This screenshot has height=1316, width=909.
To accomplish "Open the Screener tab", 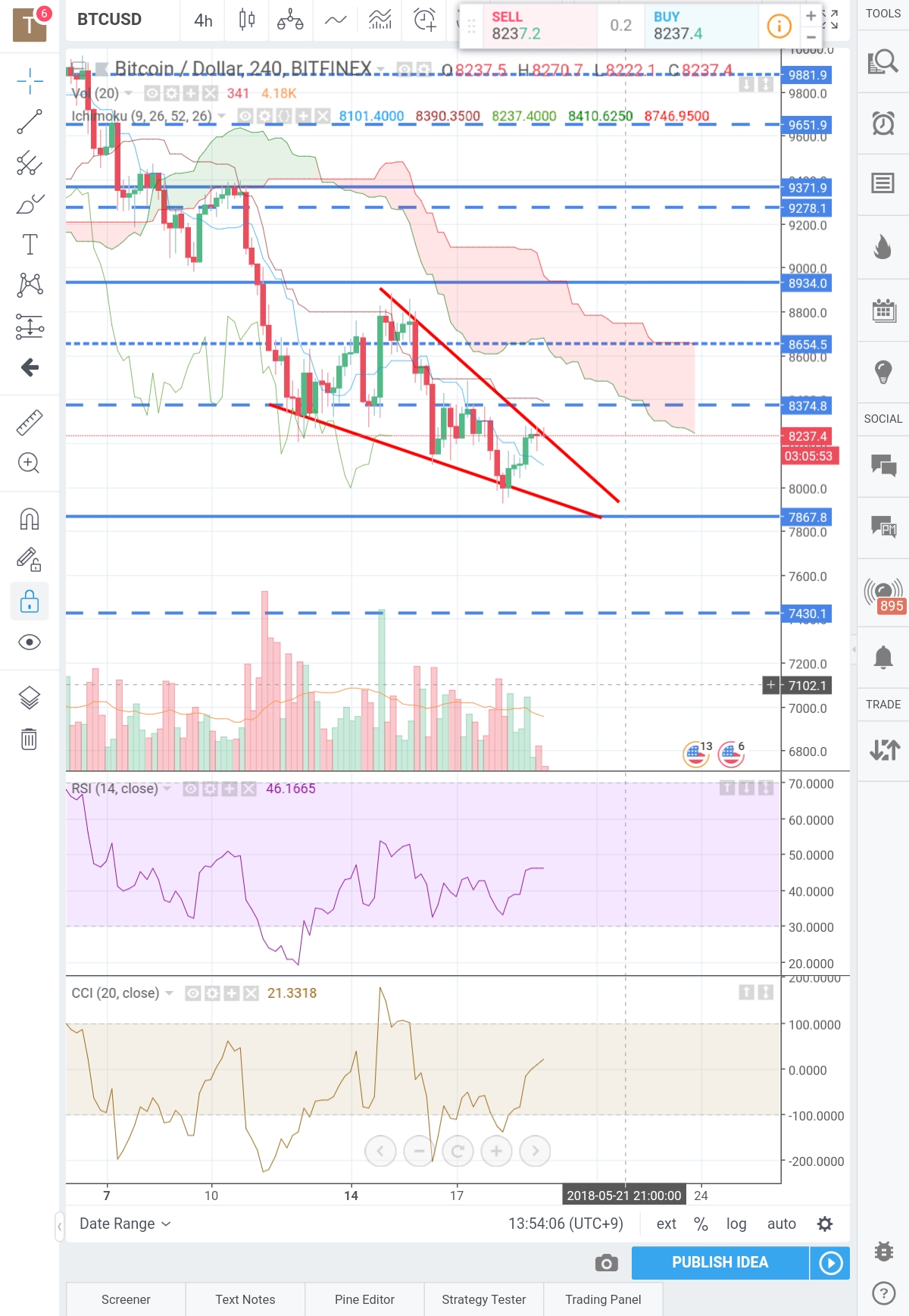I will pos(126,1299).
